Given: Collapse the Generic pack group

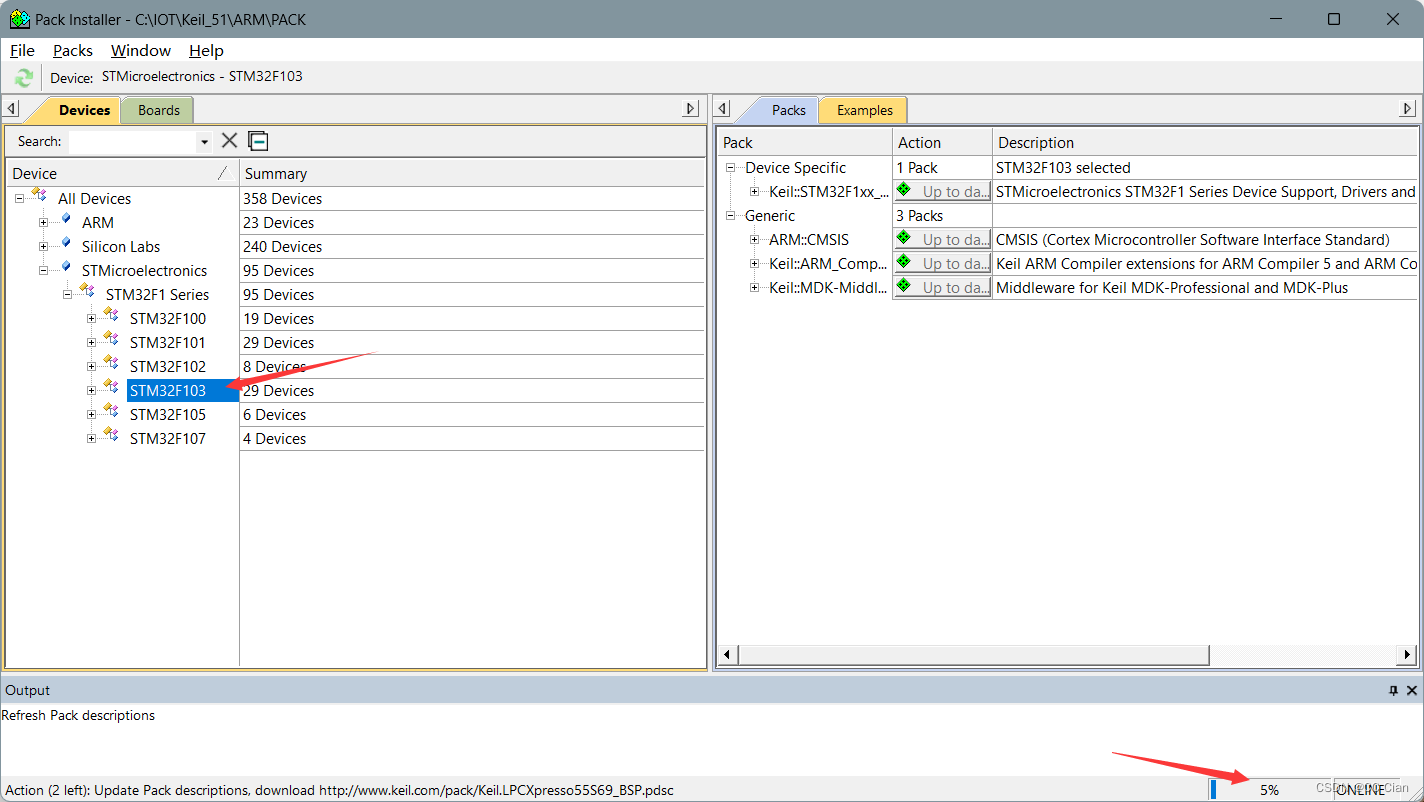Looking at the screenshot, I should tap(731, 215).
